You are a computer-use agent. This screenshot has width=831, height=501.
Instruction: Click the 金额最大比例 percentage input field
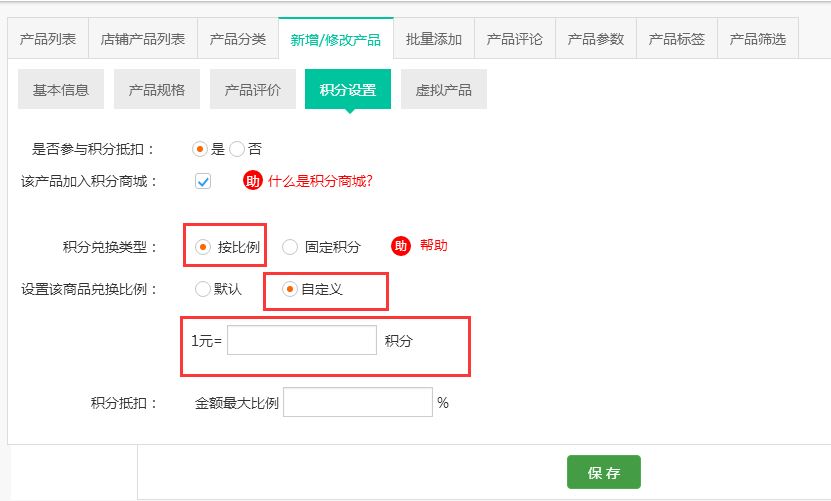tap(358, 403)
